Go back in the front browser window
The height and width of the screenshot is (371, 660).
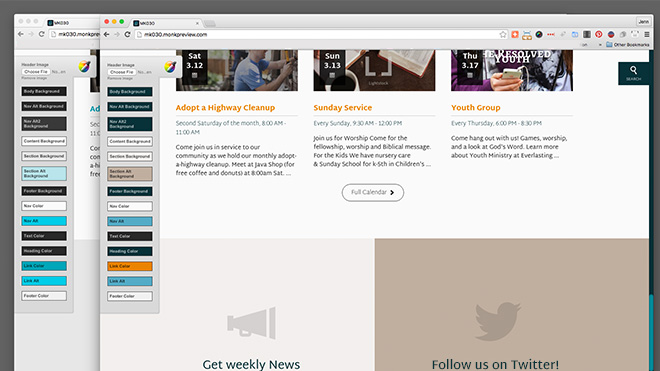click(106, 35)
